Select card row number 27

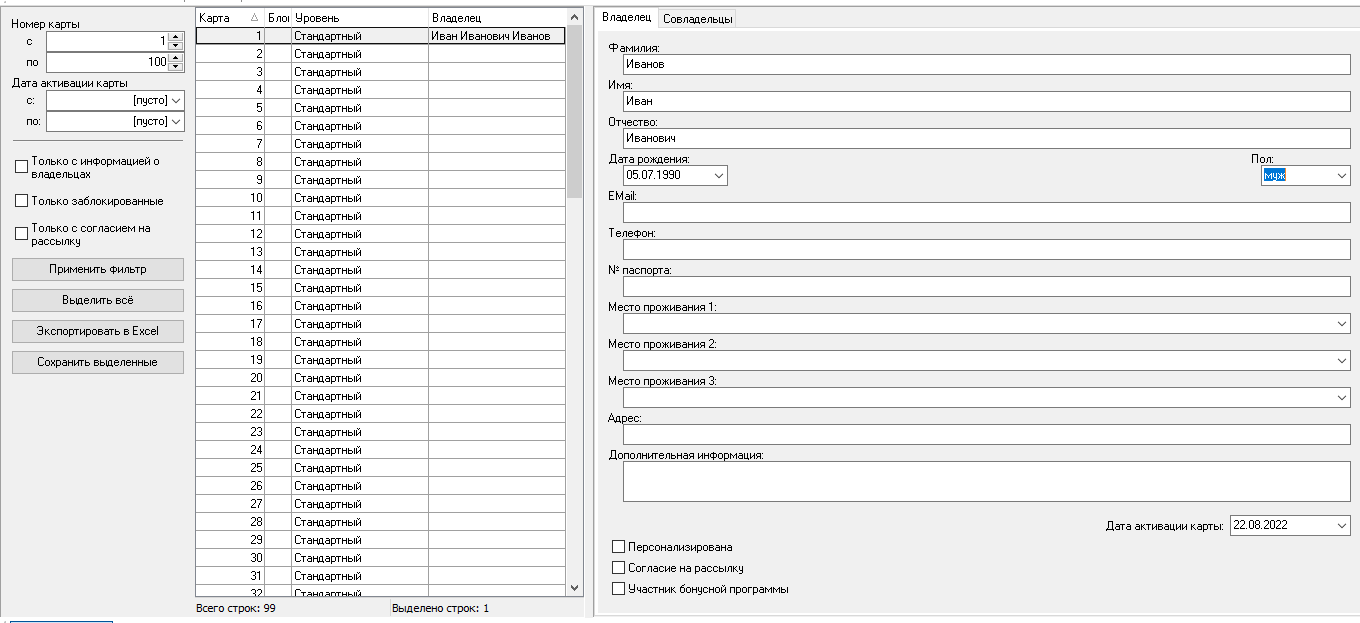pos(380,504)
